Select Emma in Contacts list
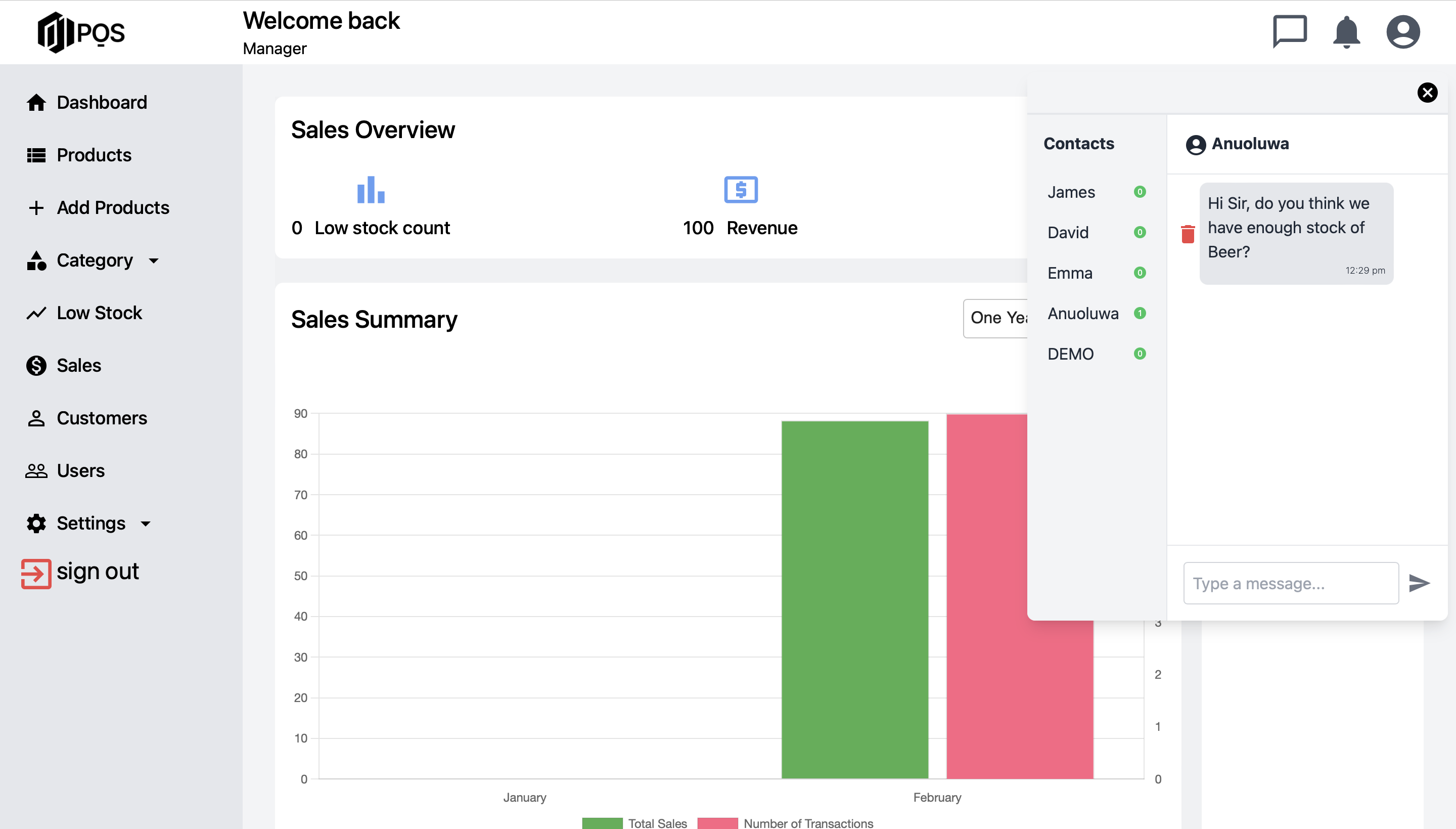This screenshot has width=1456, height=829. [x=1070, y=273]
